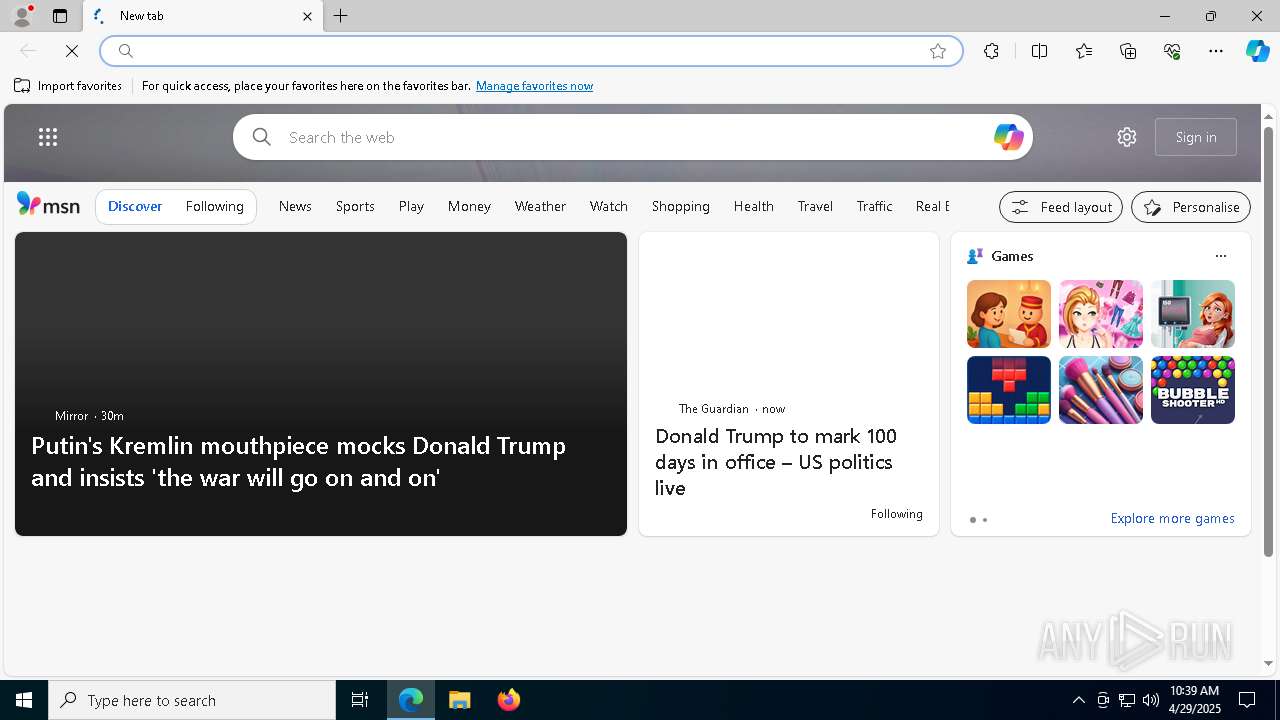Open a new tab with plus icon
1280x720 pixels.
(x=341, y=16)
